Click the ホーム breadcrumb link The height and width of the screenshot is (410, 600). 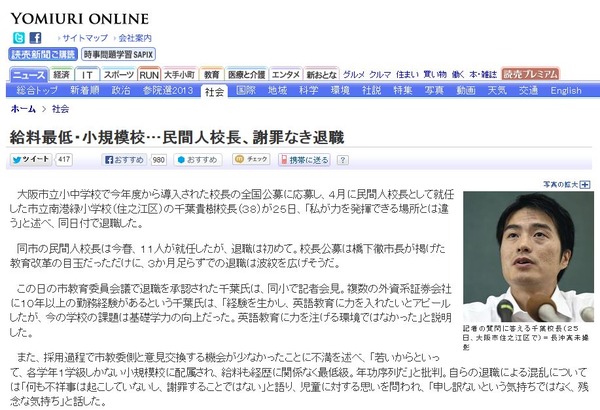click(23, 109)
